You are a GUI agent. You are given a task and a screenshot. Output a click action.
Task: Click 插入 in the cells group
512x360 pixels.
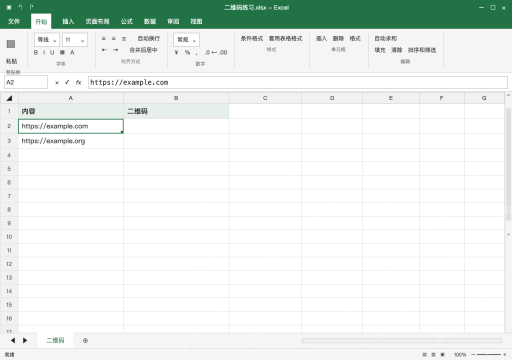click(x=321, y=39)
